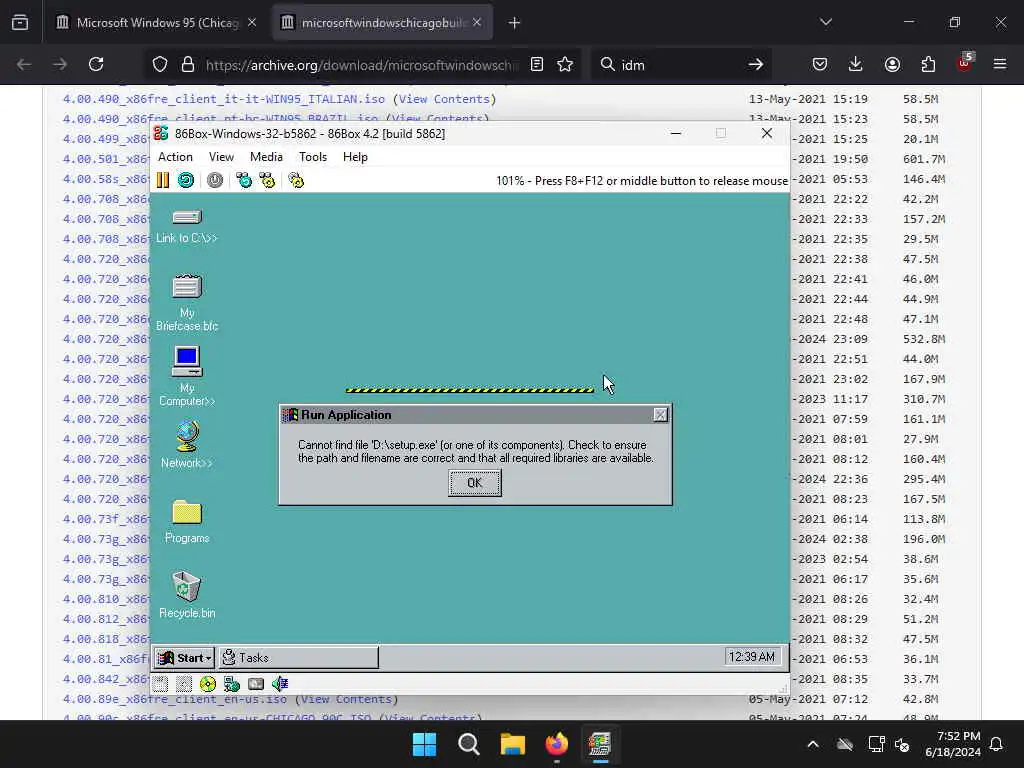Select the Recycle.bin desktop icon

click(187, 595)
